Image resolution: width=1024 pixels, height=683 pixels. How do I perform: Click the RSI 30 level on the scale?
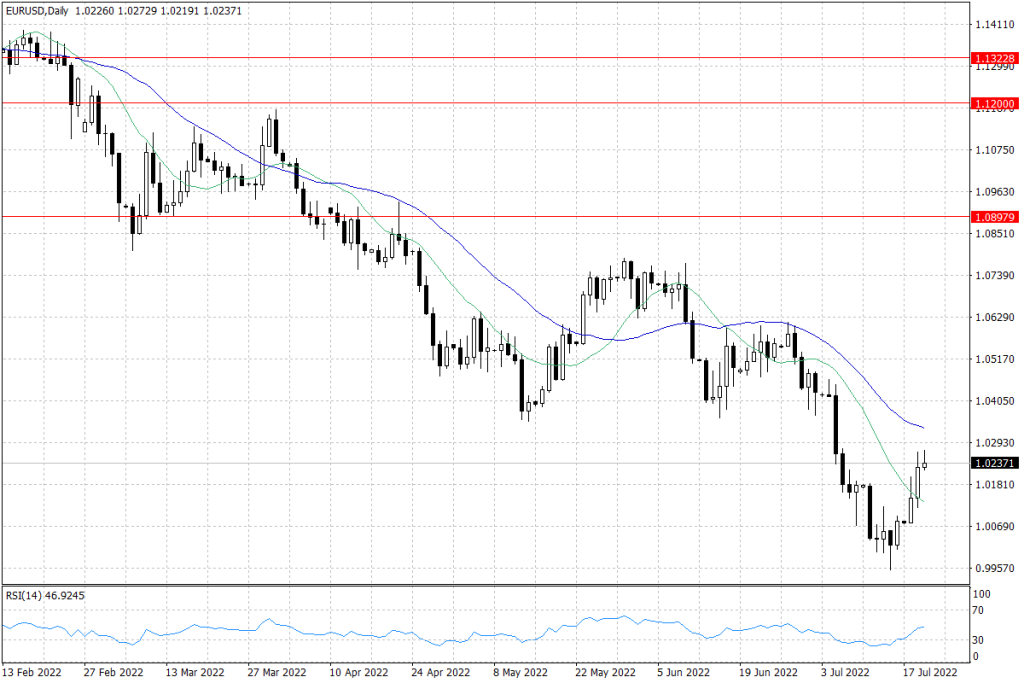tap(978, 640)
